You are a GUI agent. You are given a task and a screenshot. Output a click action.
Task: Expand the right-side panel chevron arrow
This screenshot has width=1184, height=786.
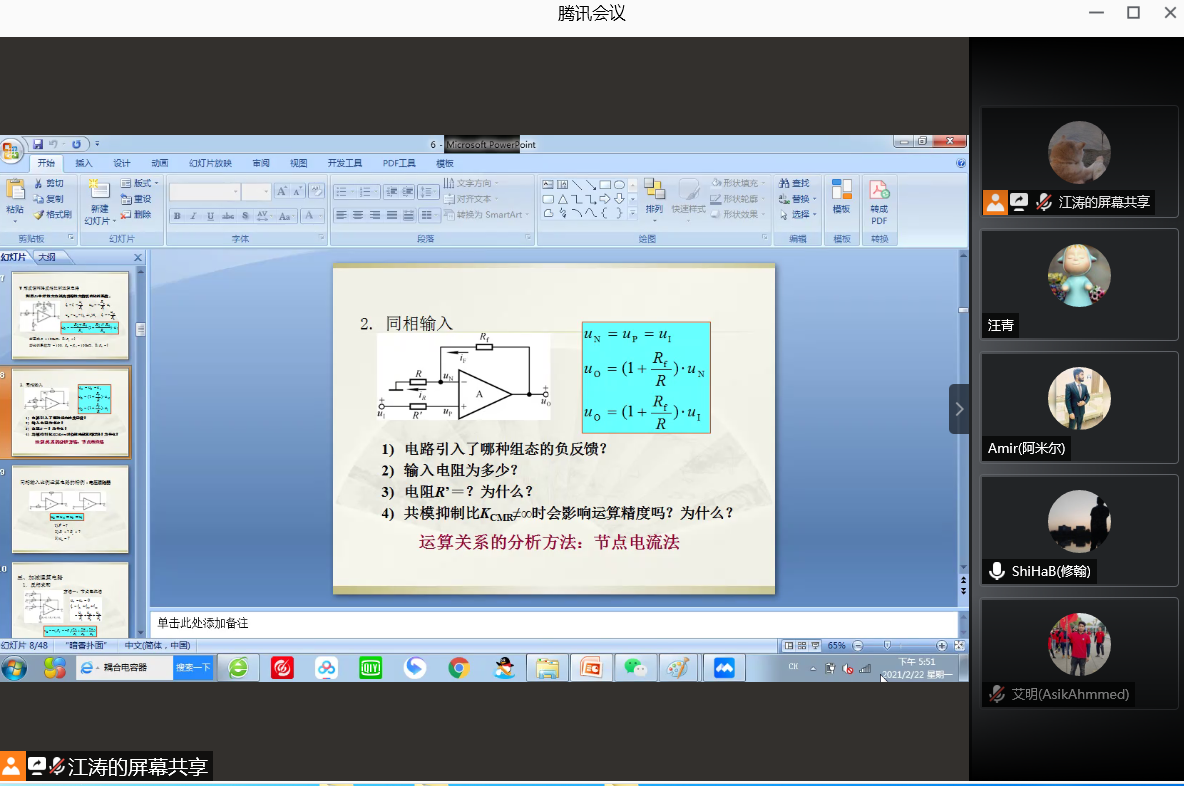click(x=959, y=409)
